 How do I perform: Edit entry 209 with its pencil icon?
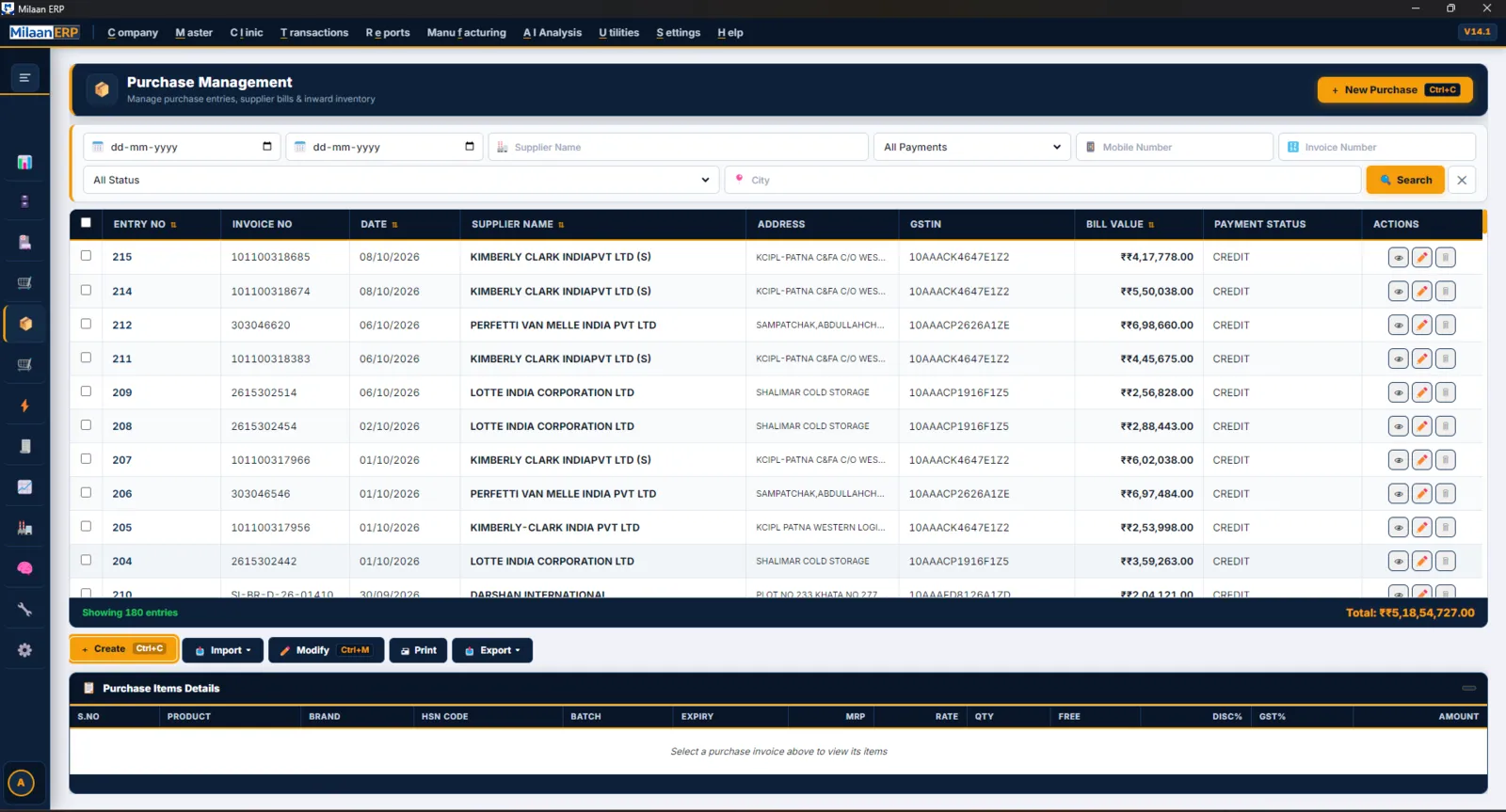click(1422, 392)
